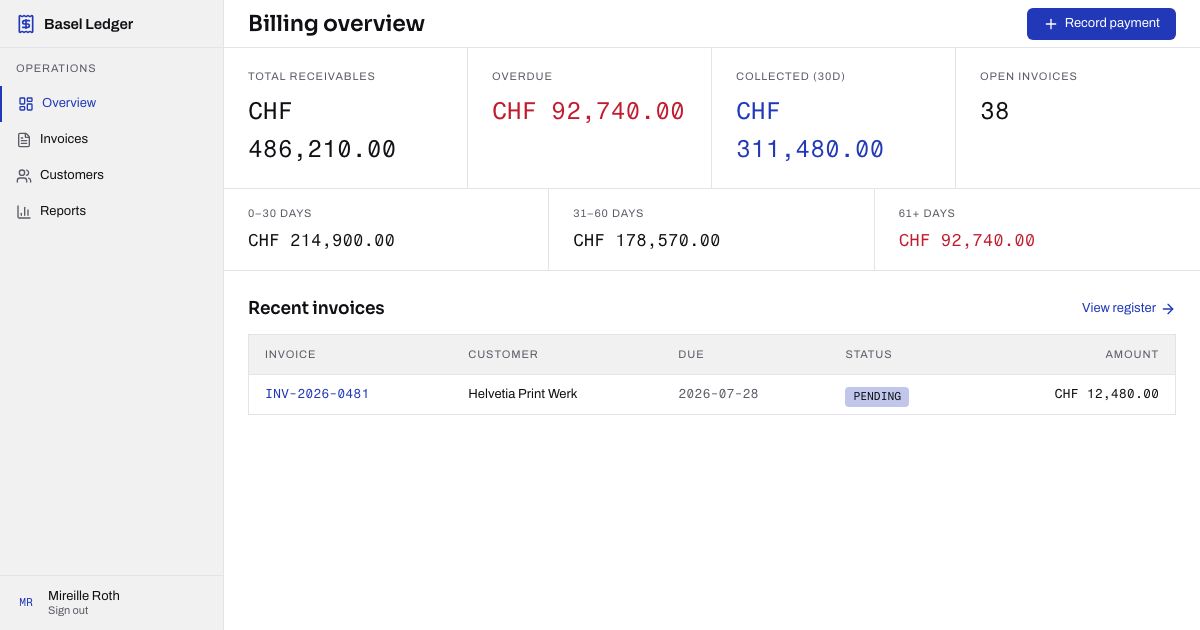Screen dimensions: 1200x630
Task: Click the STATUS column header
Action: pos(868,354)
